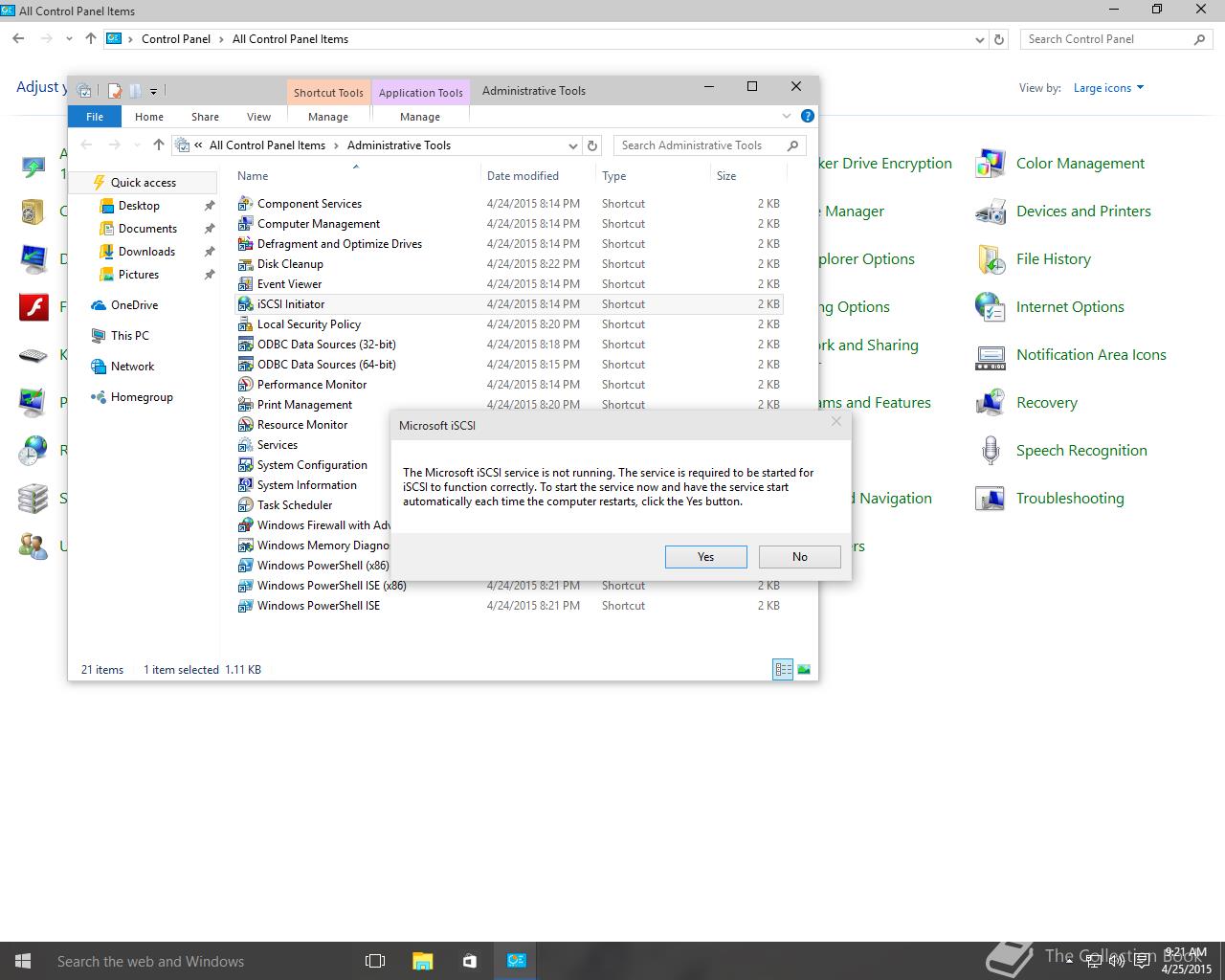Screen dimensions: 1225x980
Task: Click the Task Scheduler icon
Action: pos(245,505)
